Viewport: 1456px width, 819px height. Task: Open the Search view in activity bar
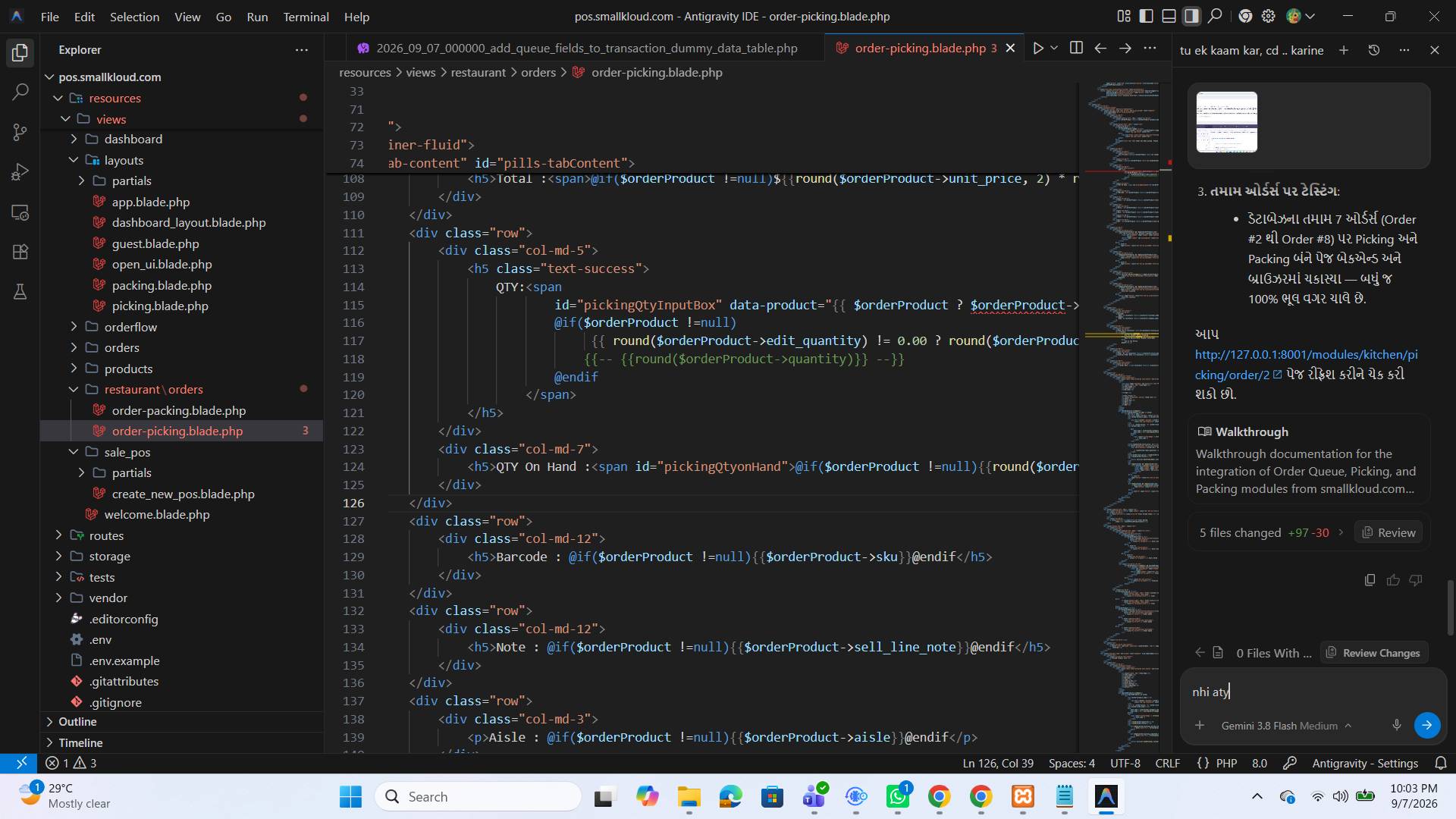pyautogui.click(x=20, y=93)
